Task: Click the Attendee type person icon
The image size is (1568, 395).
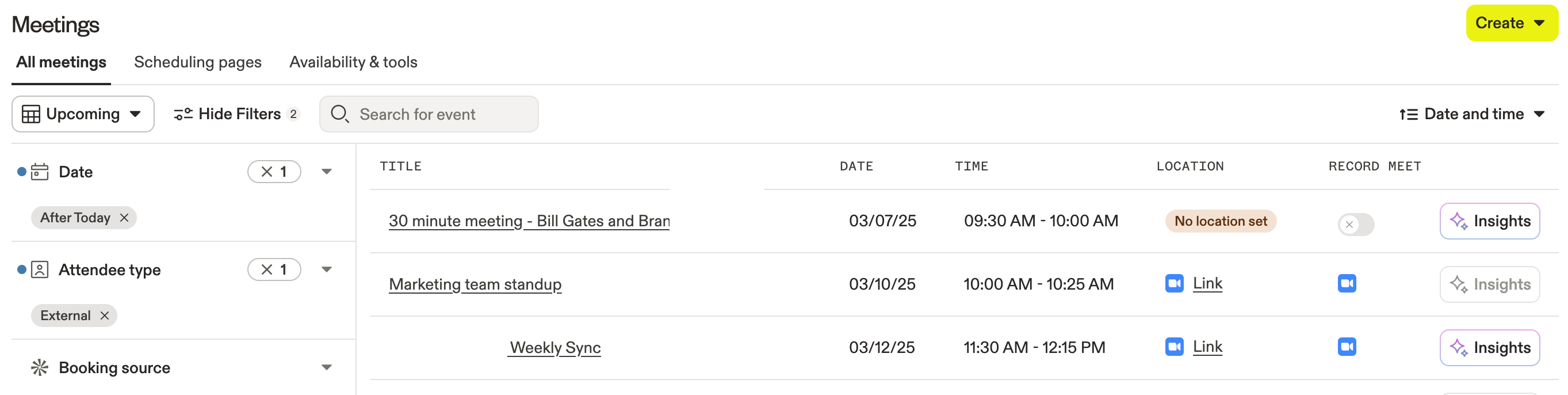Action: pos(40,269)
